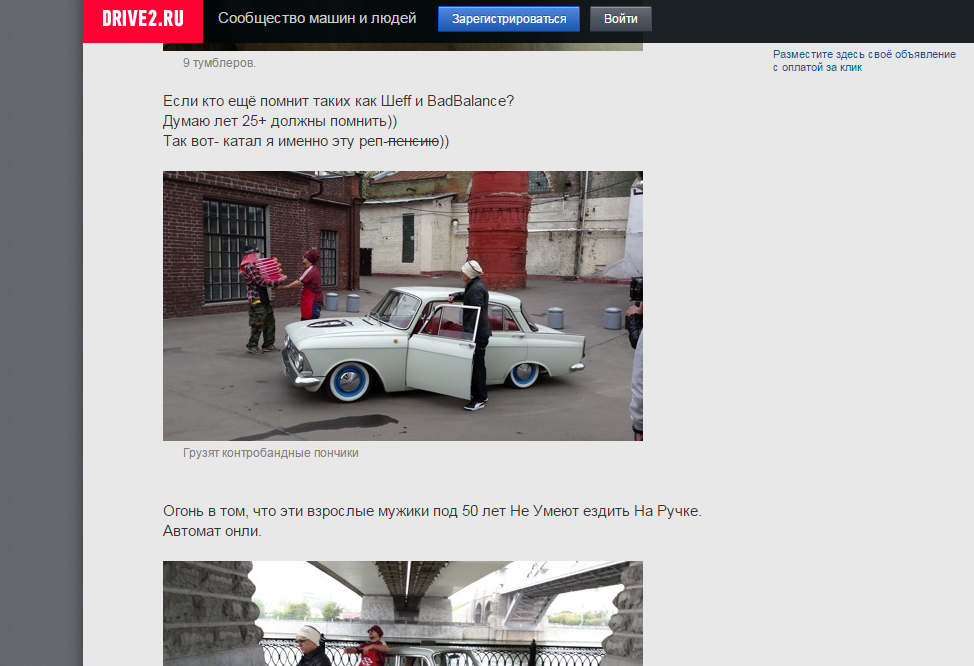Open the 'Разместите здесь своё объявление' ad link
The height and width of the screenshot is (666, 974).
pos(864,54)
